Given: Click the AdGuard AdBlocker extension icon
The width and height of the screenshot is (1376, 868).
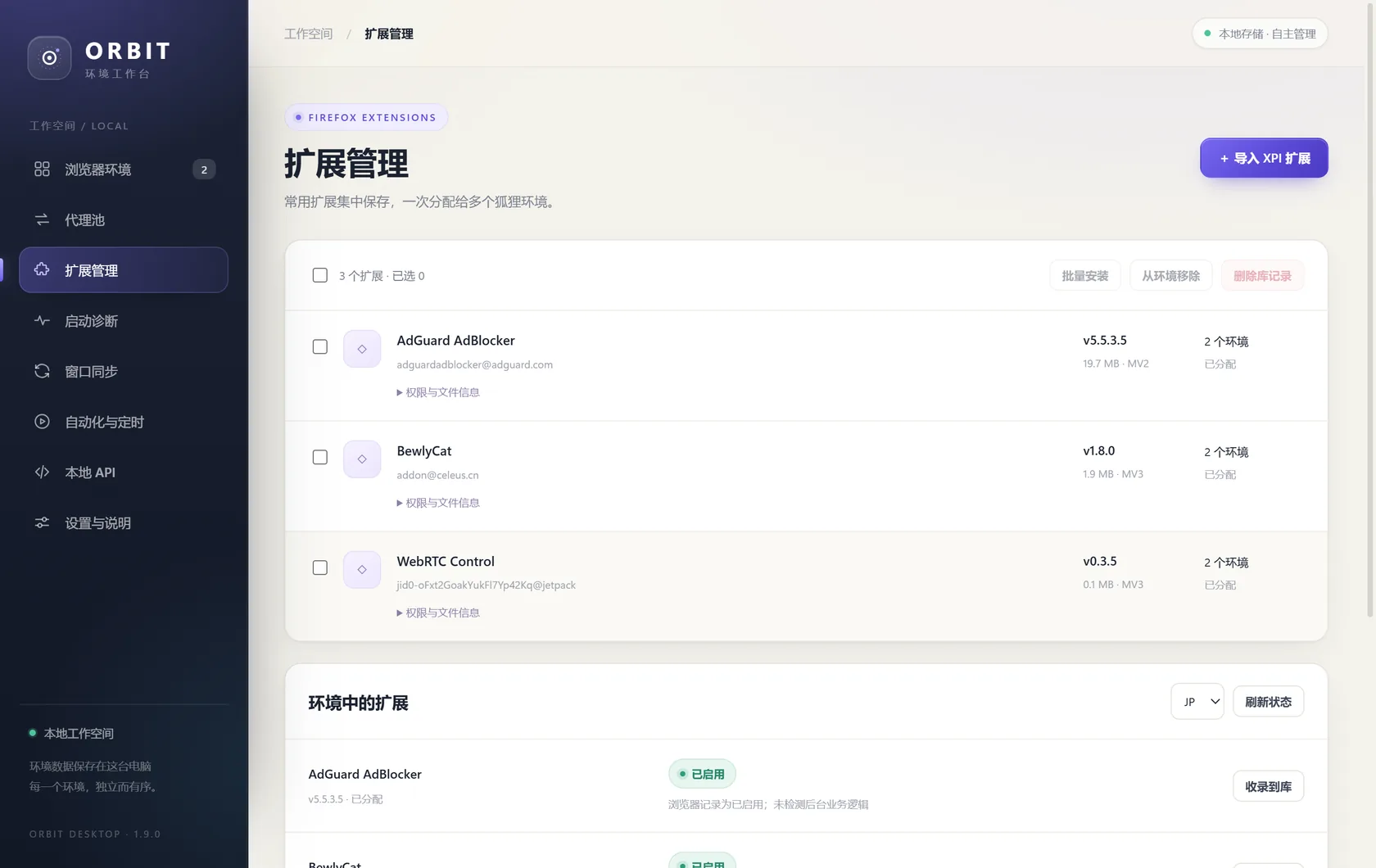Looking at the screenshot, I should click(362, 349).
